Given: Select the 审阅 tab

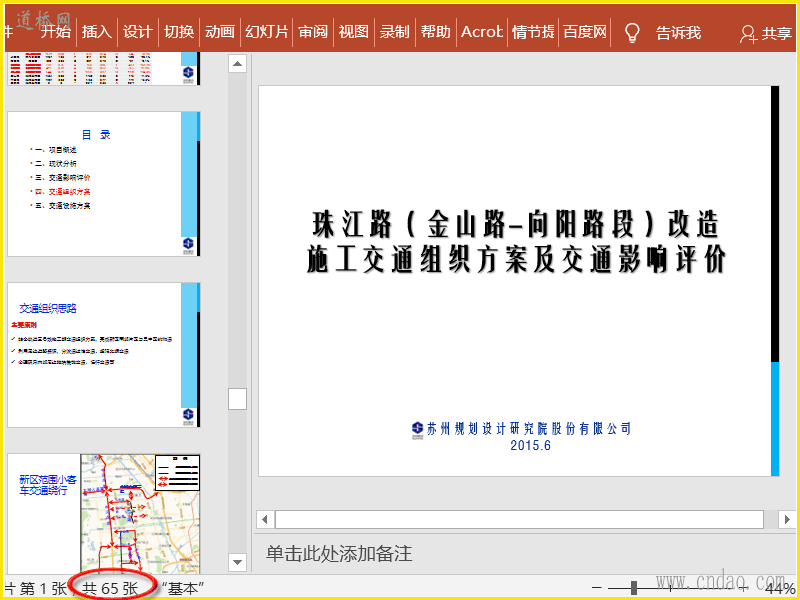Looking at the screenshot, I should (313, 32).
